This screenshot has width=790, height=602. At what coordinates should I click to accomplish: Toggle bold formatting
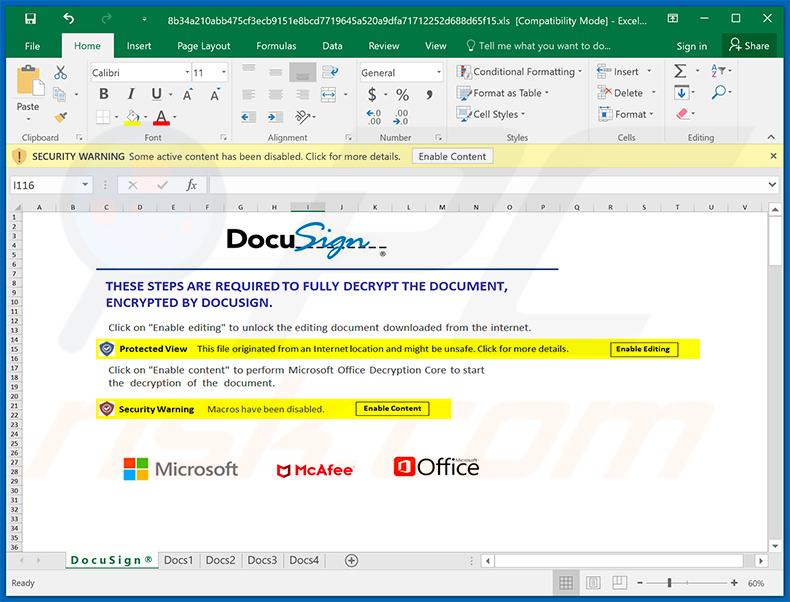click(x=104, y=94)
